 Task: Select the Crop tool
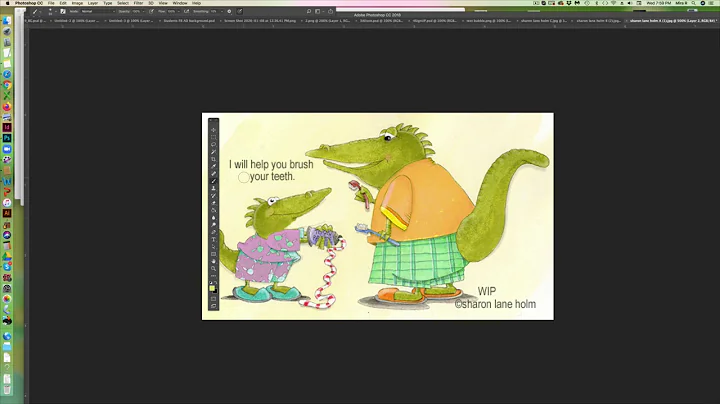[x=214, y=159]
